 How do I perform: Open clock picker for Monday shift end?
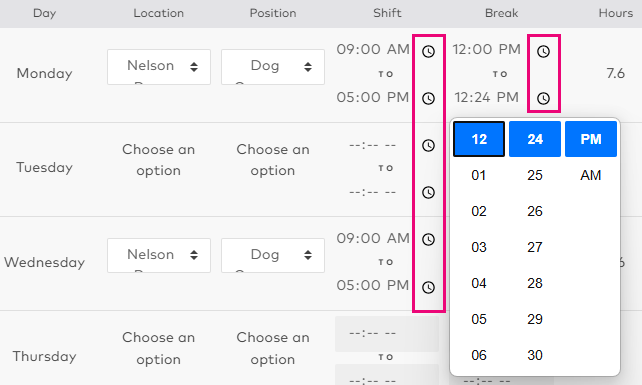point(428,98)
